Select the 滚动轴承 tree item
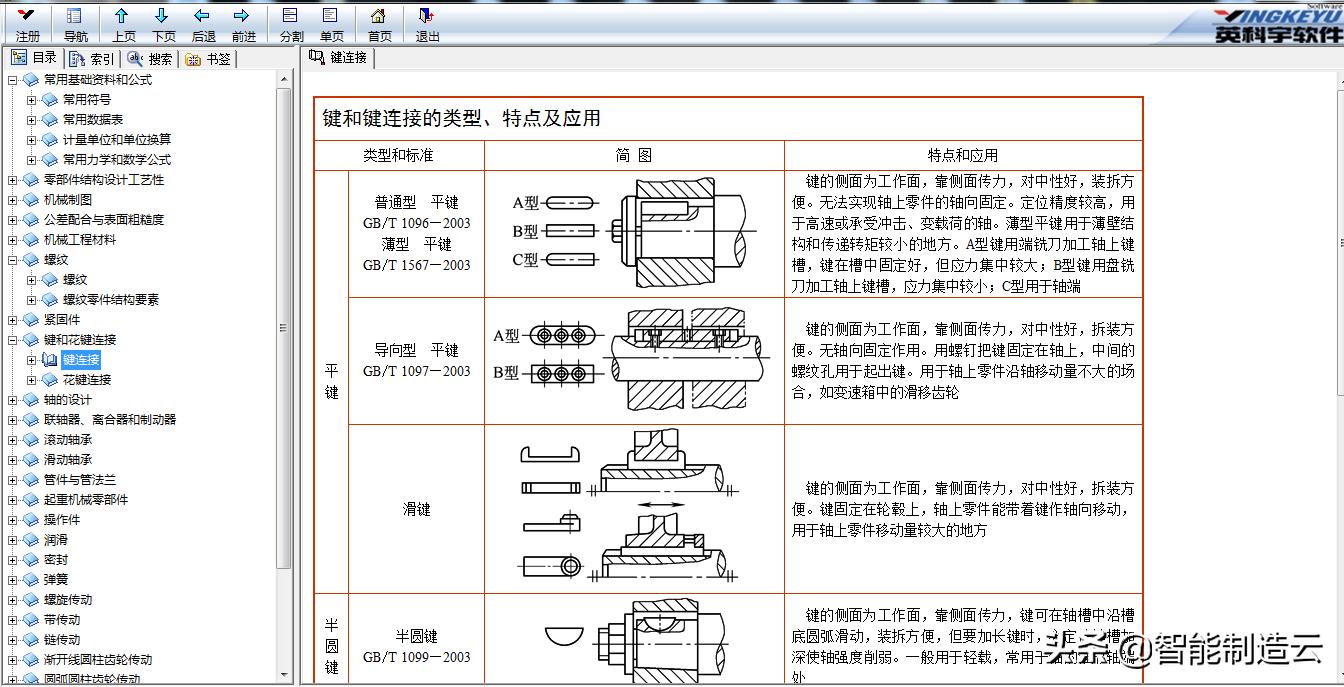 tap(67, 440)
